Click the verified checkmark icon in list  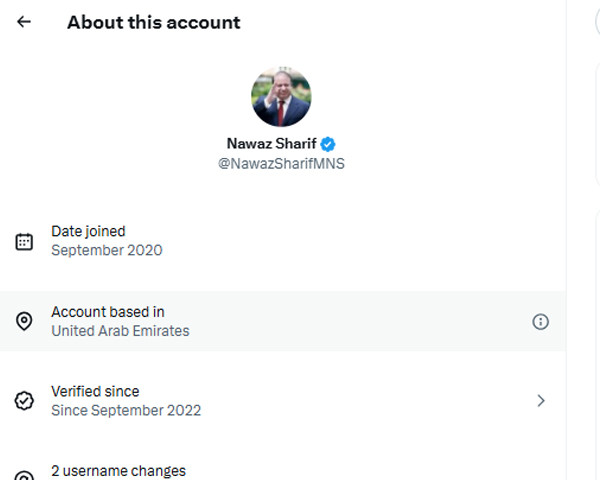(x=25, y=401)
